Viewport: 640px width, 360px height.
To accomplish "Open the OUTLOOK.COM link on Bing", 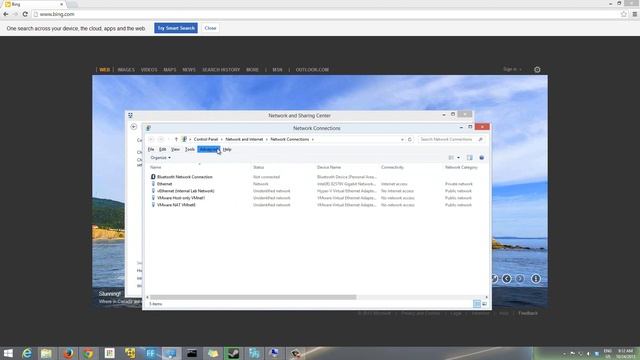I will (312, 70).
